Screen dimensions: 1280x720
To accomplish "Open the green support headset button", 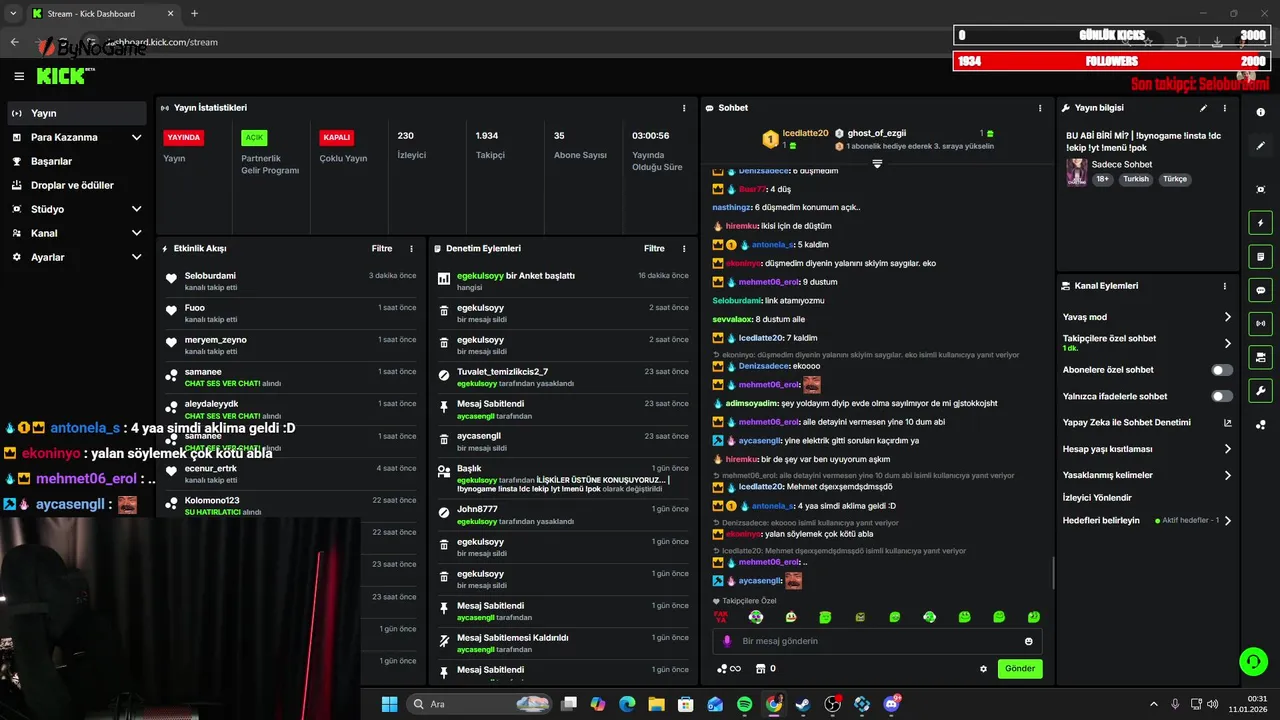I will (1253, 662).
